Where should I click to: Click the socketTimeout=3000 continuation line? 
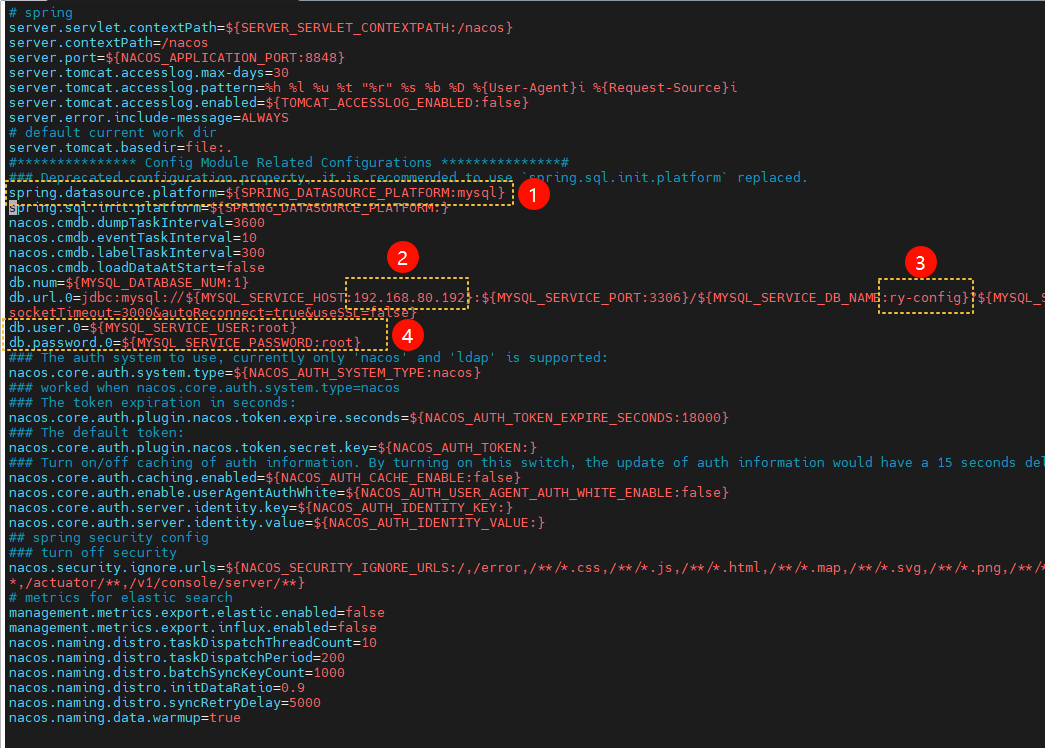pos(213,313)
